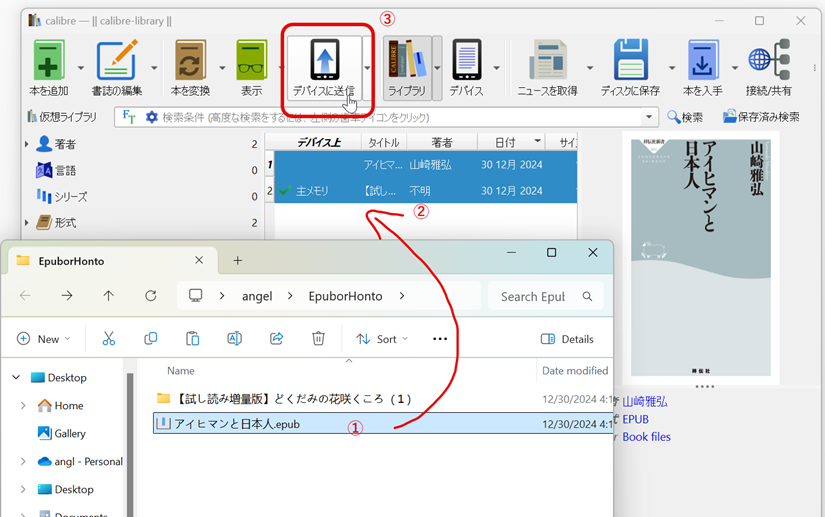Viewport: 825px width, 517px height.
Task: Click the Search (検索) button
Action: point(685,117)
